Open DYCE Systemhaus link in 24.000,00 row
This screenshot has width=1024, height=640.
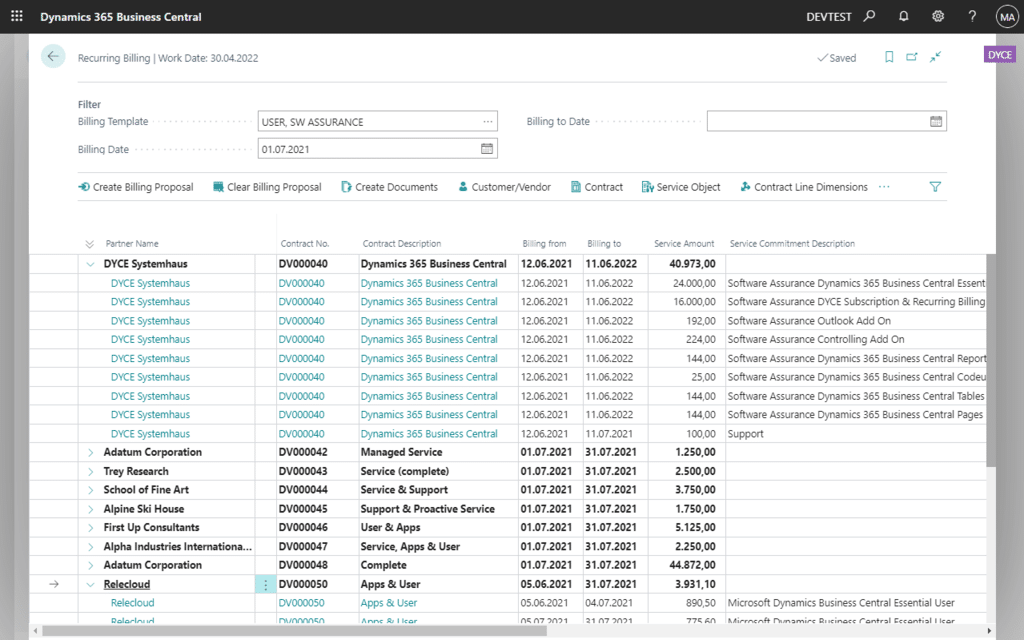pos(150,283)
